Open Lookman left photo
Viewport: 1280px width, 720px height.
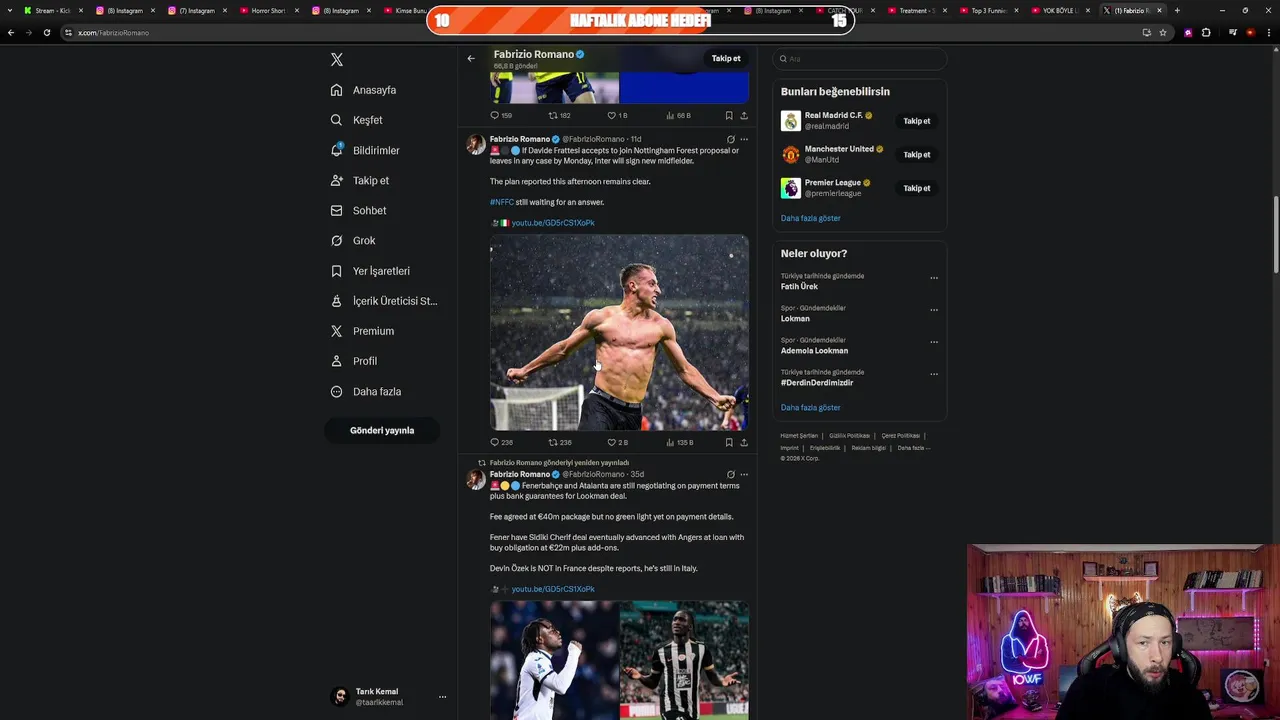pos(554,660)
